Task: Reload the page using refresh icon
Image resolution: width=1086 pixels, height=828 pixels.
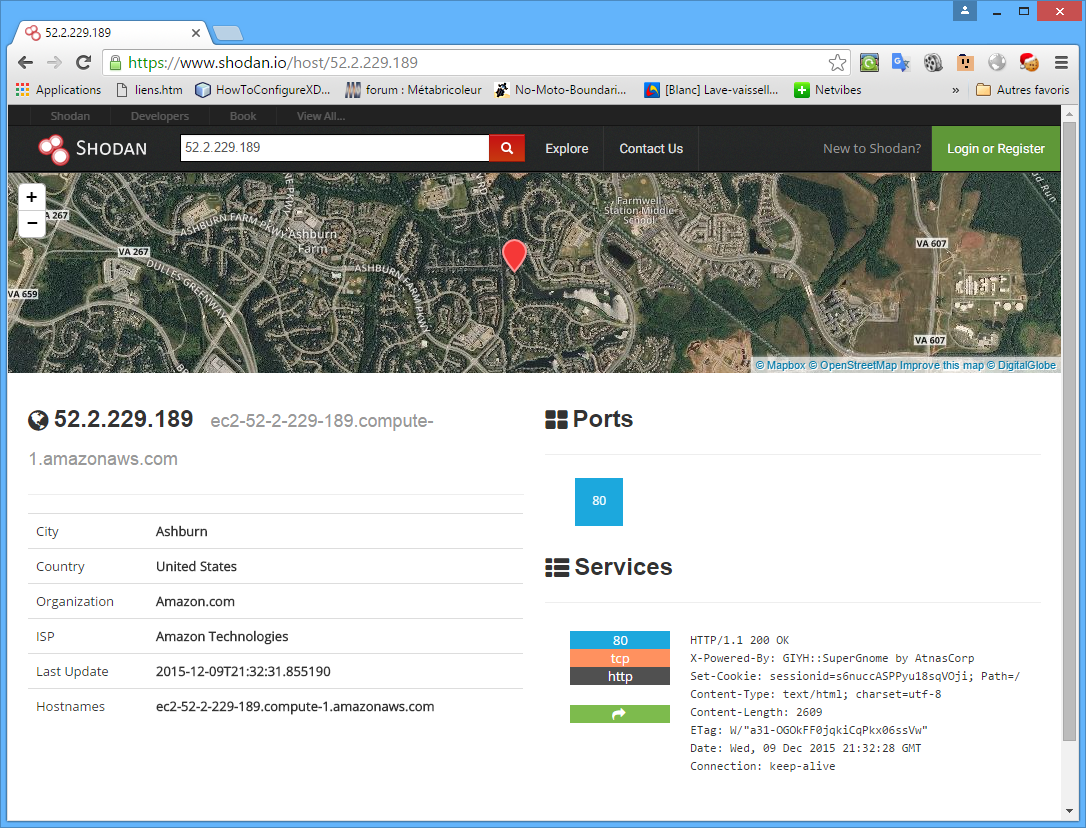Action: [x=83, y=63]
